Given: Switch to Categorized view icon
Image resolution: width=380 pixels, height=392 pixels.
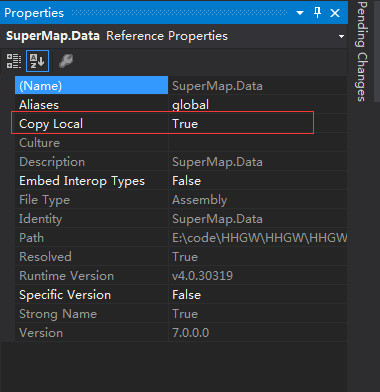Looking at the screenshot, I should (x=14, y=61).
